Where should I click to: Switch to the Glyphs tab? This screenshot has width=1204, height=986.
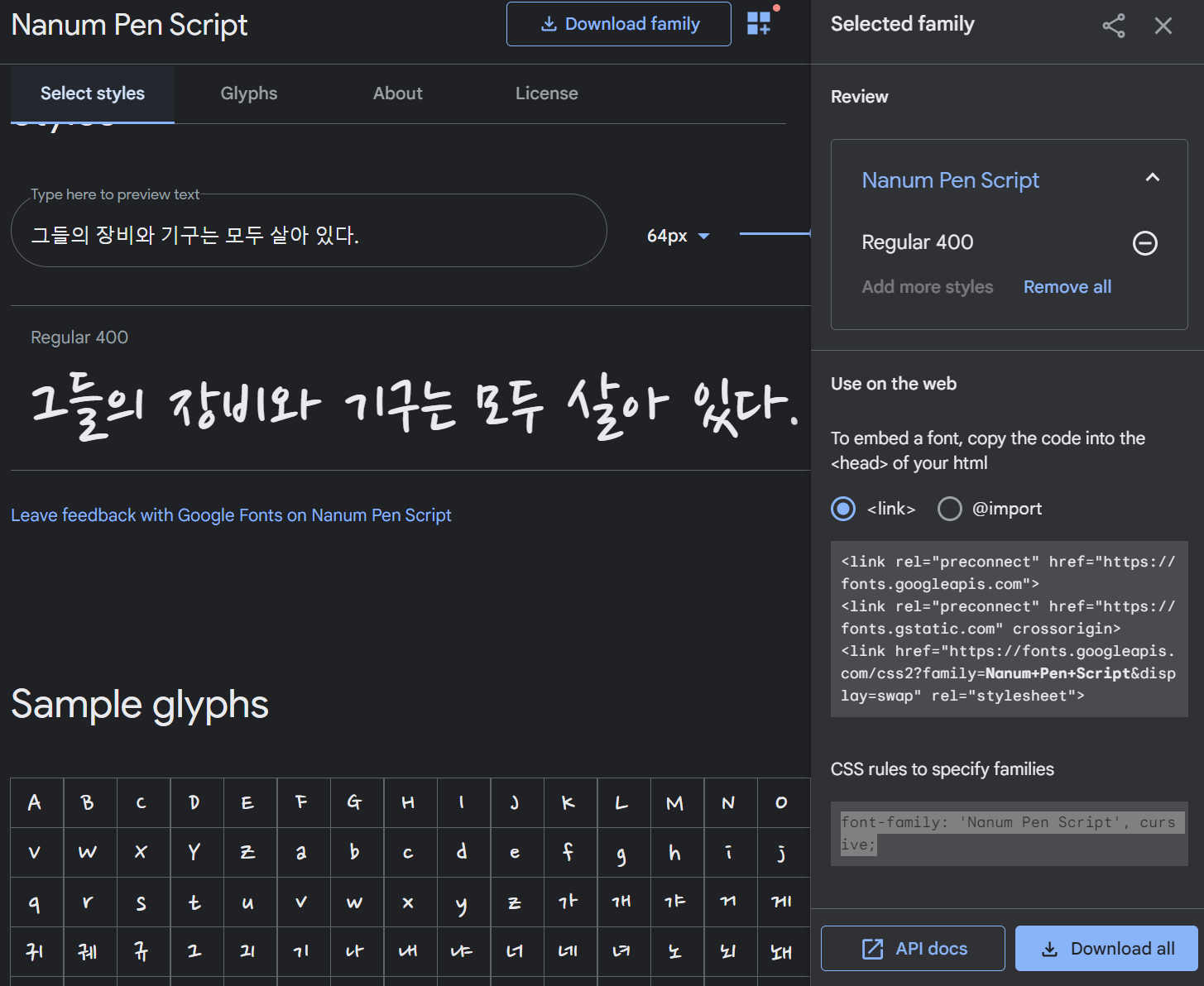click(x=249, y=93)
